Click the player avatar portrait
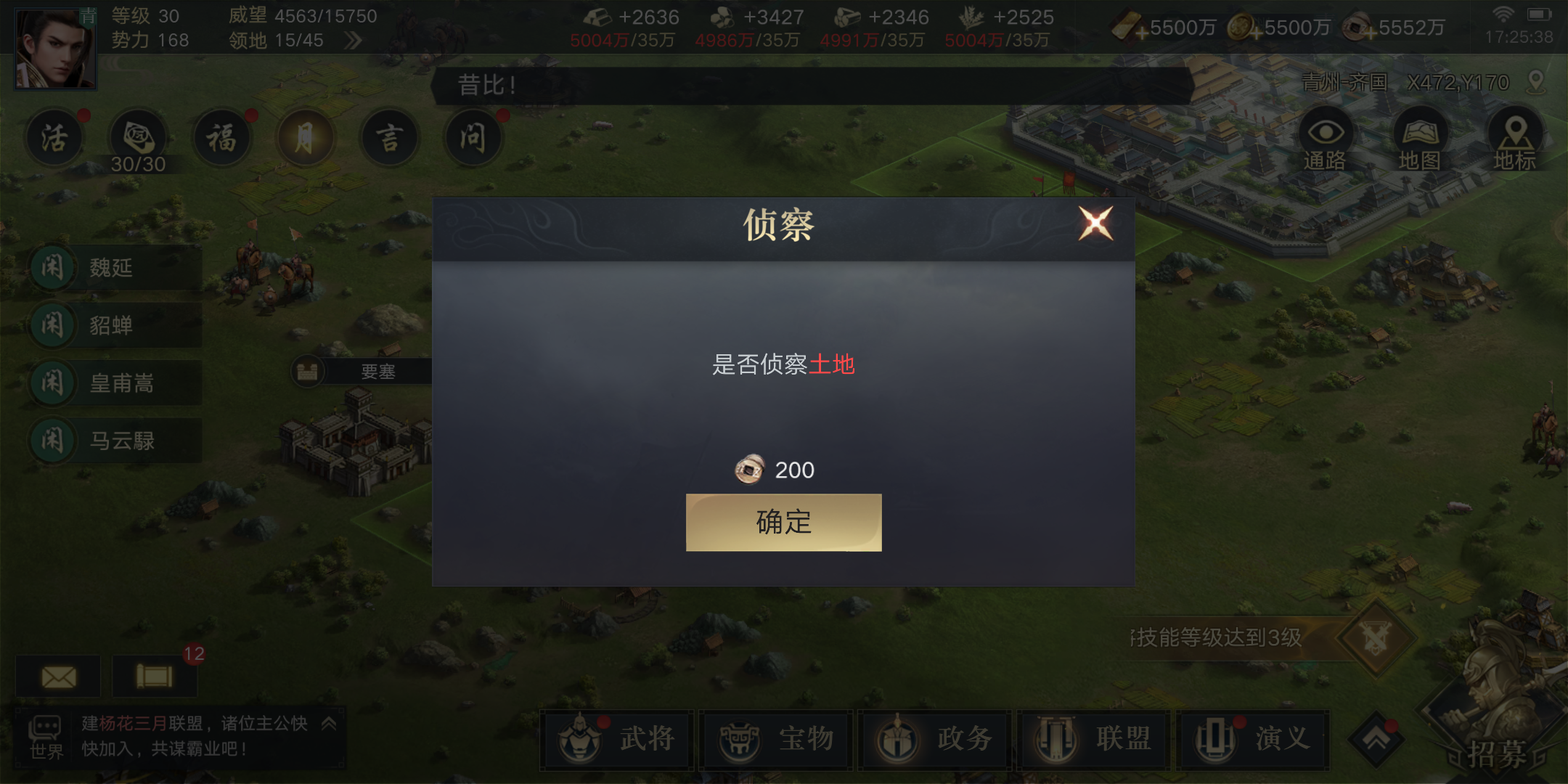This screenshot has width=1568, height=784. [55, 48]
